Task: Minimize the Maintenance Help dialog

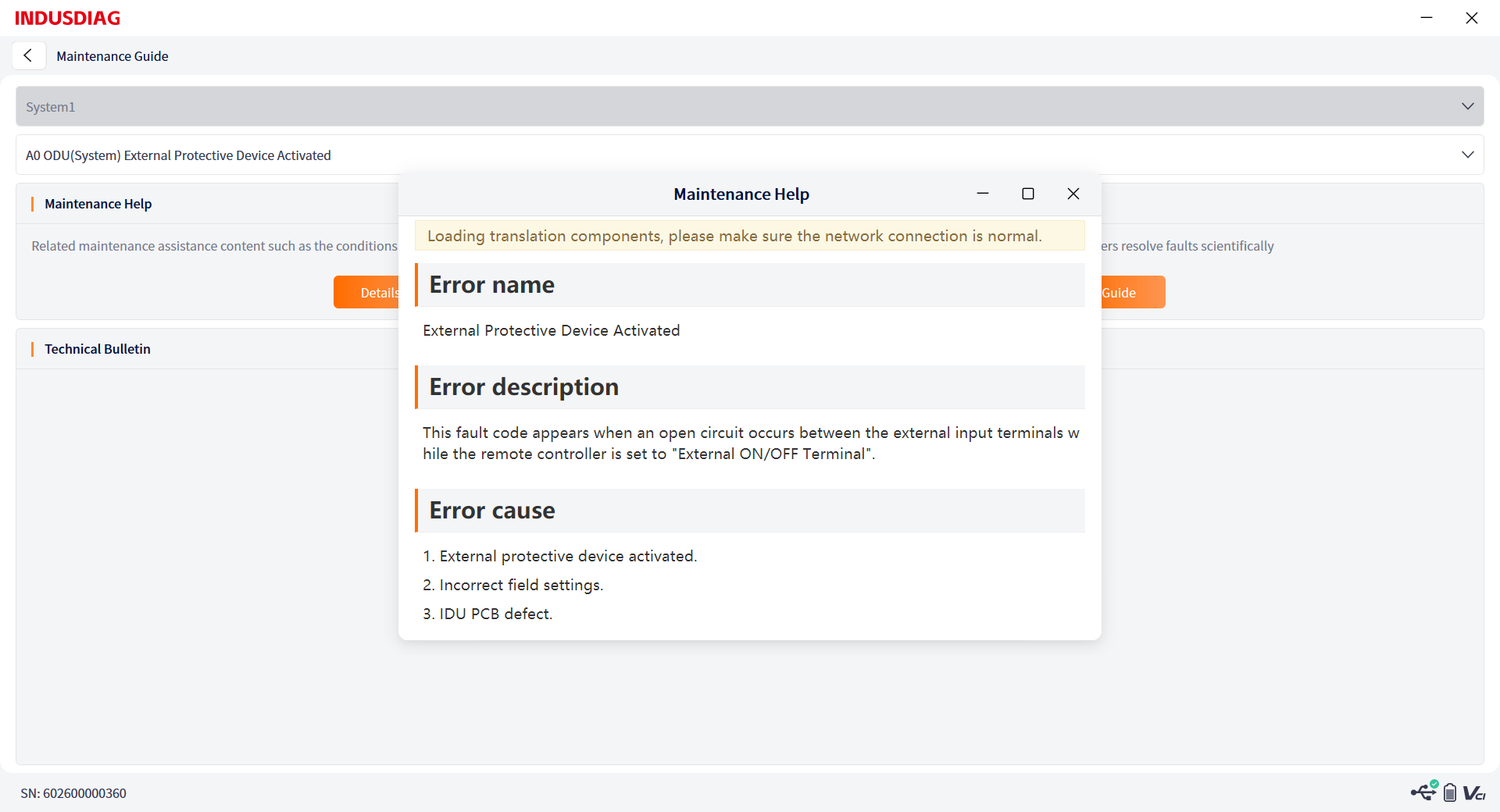Action: coord(983,194)
